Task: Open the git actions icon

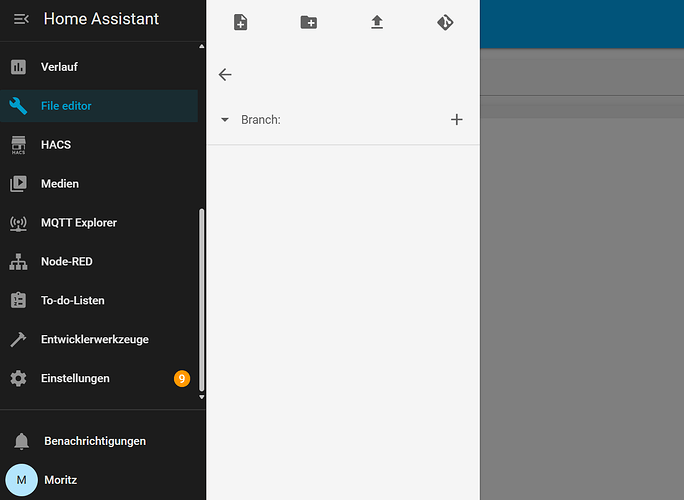Action: tap(445, 22)
